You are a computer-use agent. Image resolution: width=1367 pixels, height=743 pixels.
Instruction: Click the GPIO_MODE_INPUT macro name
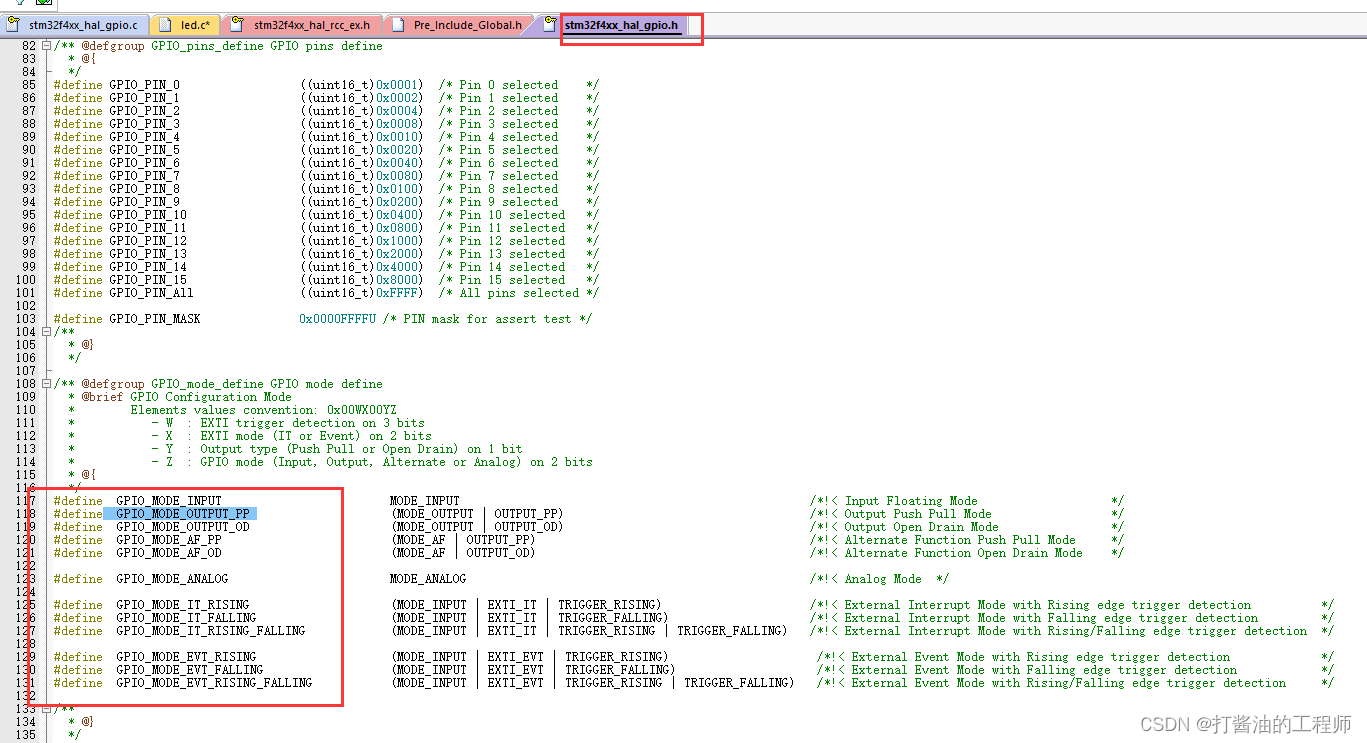169,501
